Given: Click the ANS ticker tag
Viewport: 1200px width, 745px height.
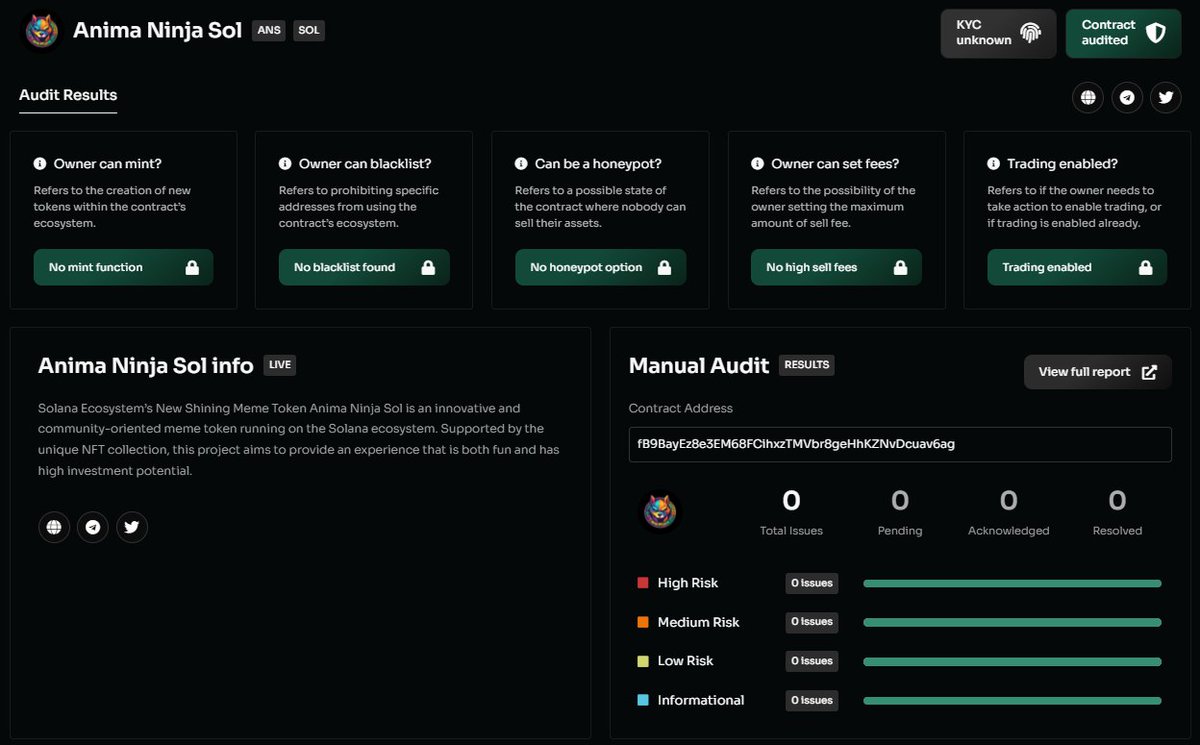Looking at the screenshot, I should (x=269, y=30).
